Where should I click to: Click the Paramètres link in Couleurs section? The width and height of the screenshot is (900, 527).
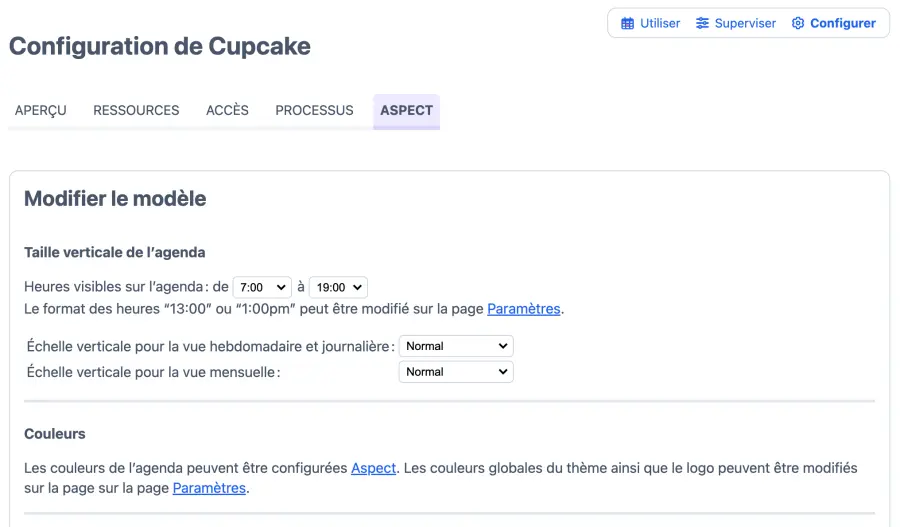209,488
